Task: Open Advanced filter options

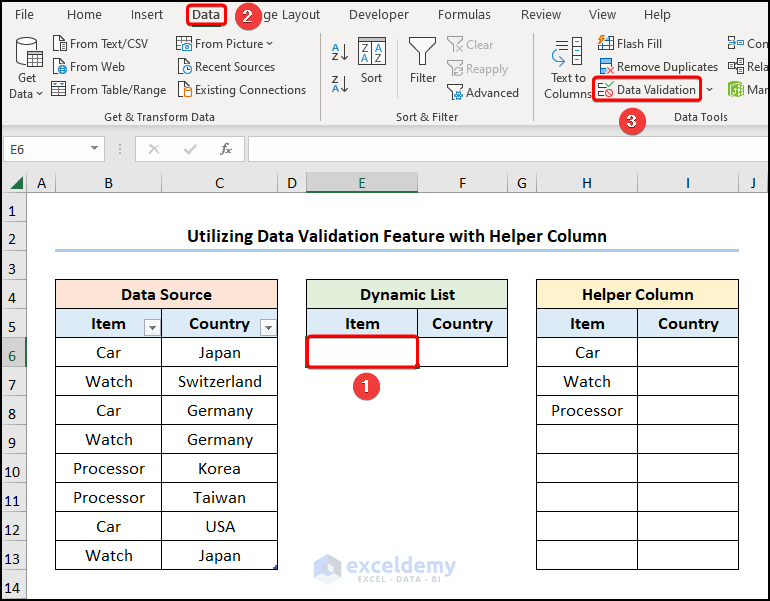Action: [483, 92]
